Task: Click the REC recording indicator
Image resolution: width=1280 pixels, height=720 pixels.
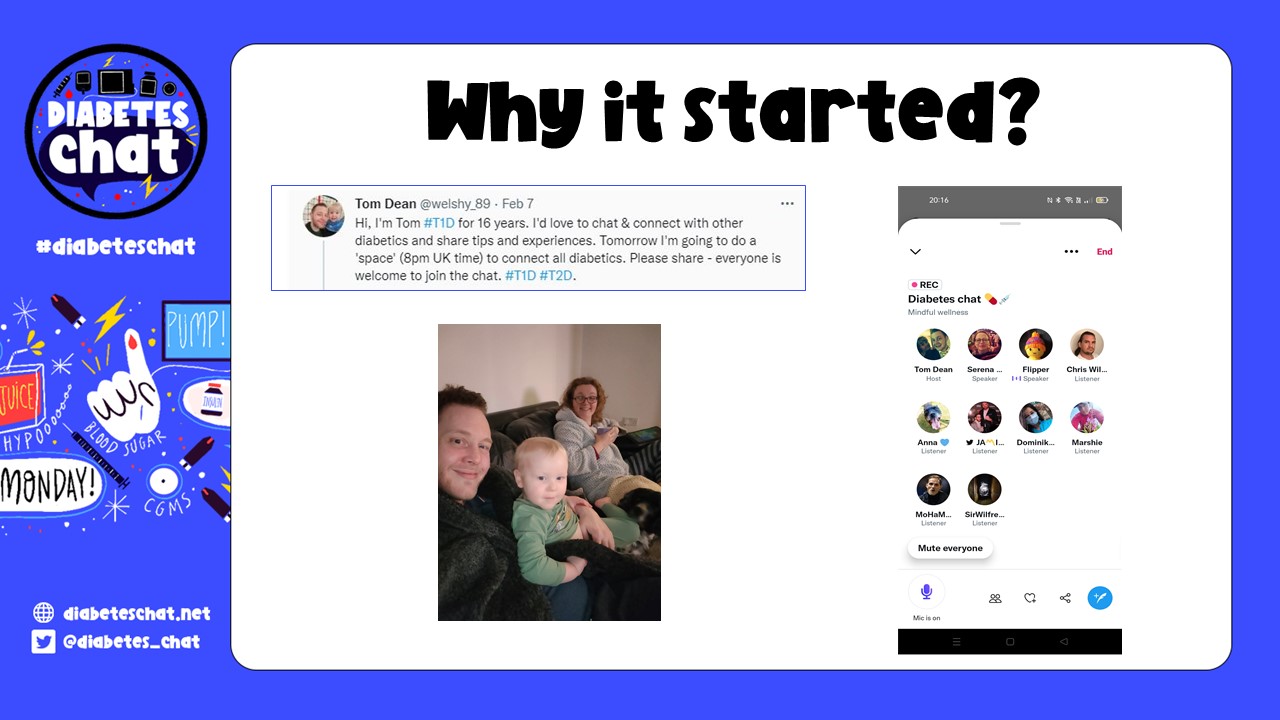Action: [x=925, y=285]
